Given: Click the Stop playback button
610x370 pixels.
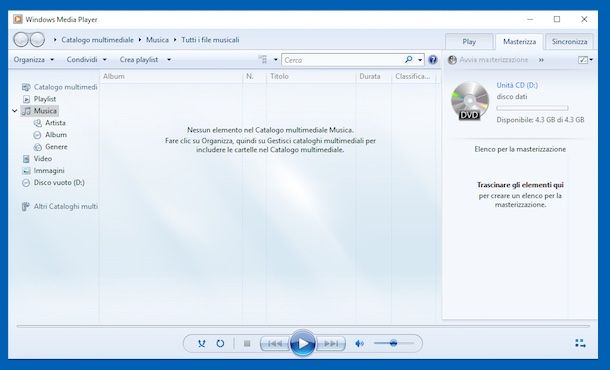Looking at the screenshot, I should coord(247,344).
